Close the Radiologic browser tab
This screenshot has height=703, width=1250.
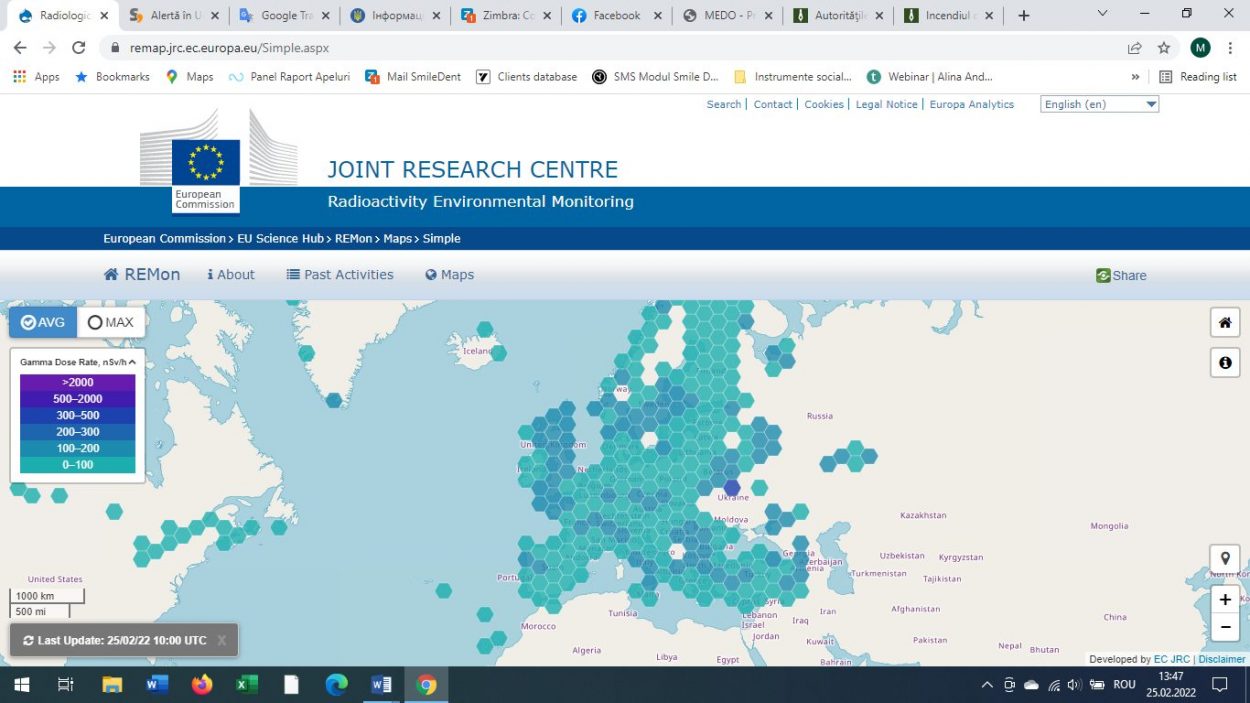click(x=104, y=15)
